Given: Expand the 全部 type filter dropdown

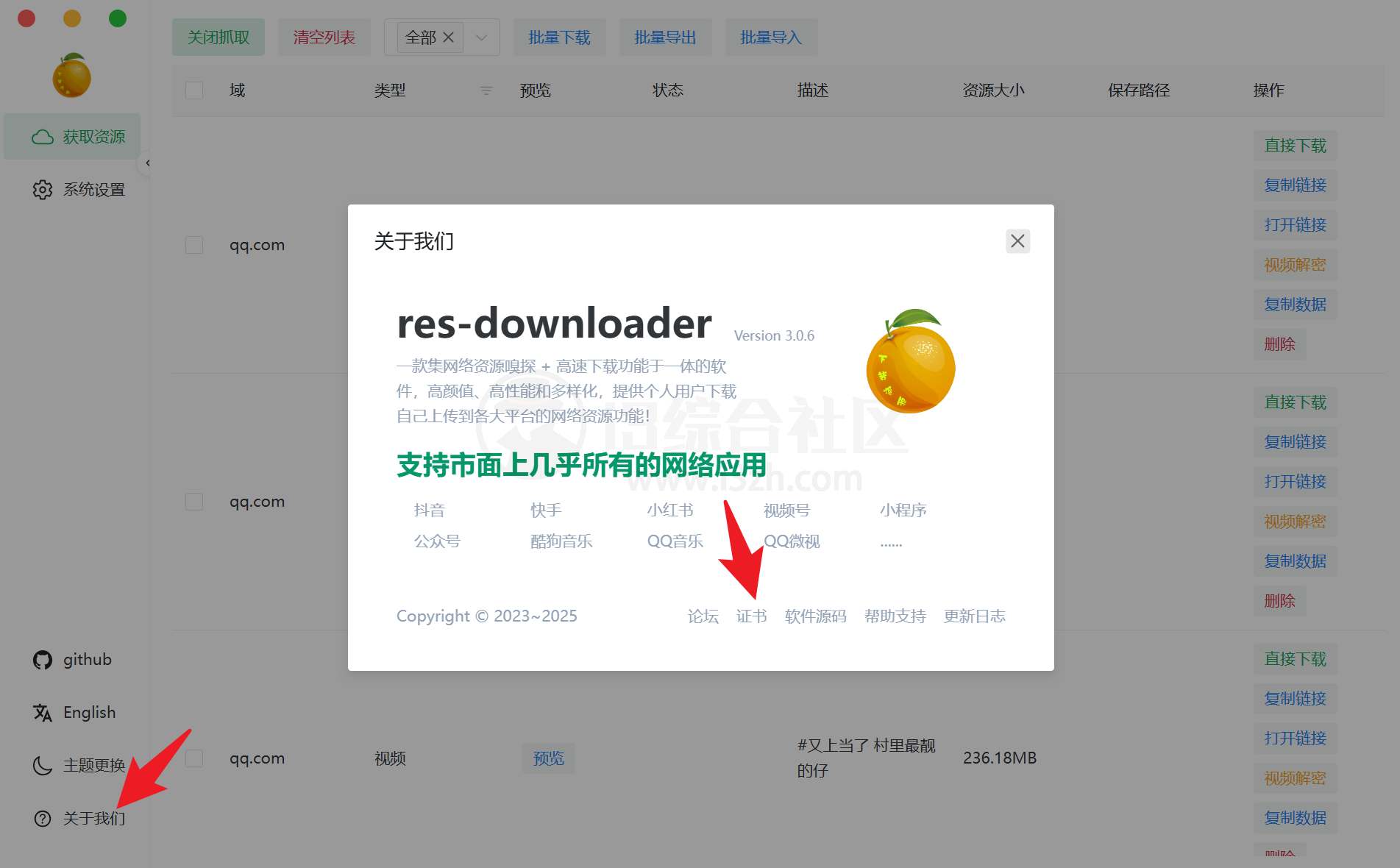Looking at the screenshot, I should pos(481,36).
